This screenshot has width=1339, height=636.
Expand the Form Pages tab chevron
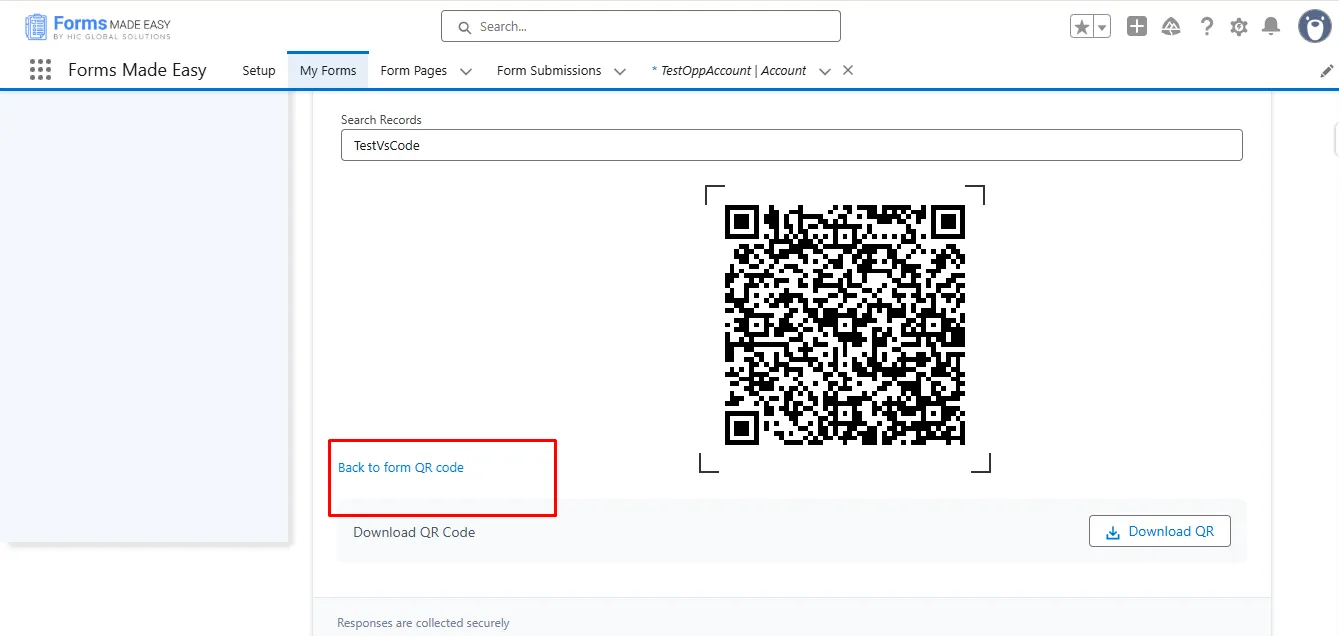[466, 71]
